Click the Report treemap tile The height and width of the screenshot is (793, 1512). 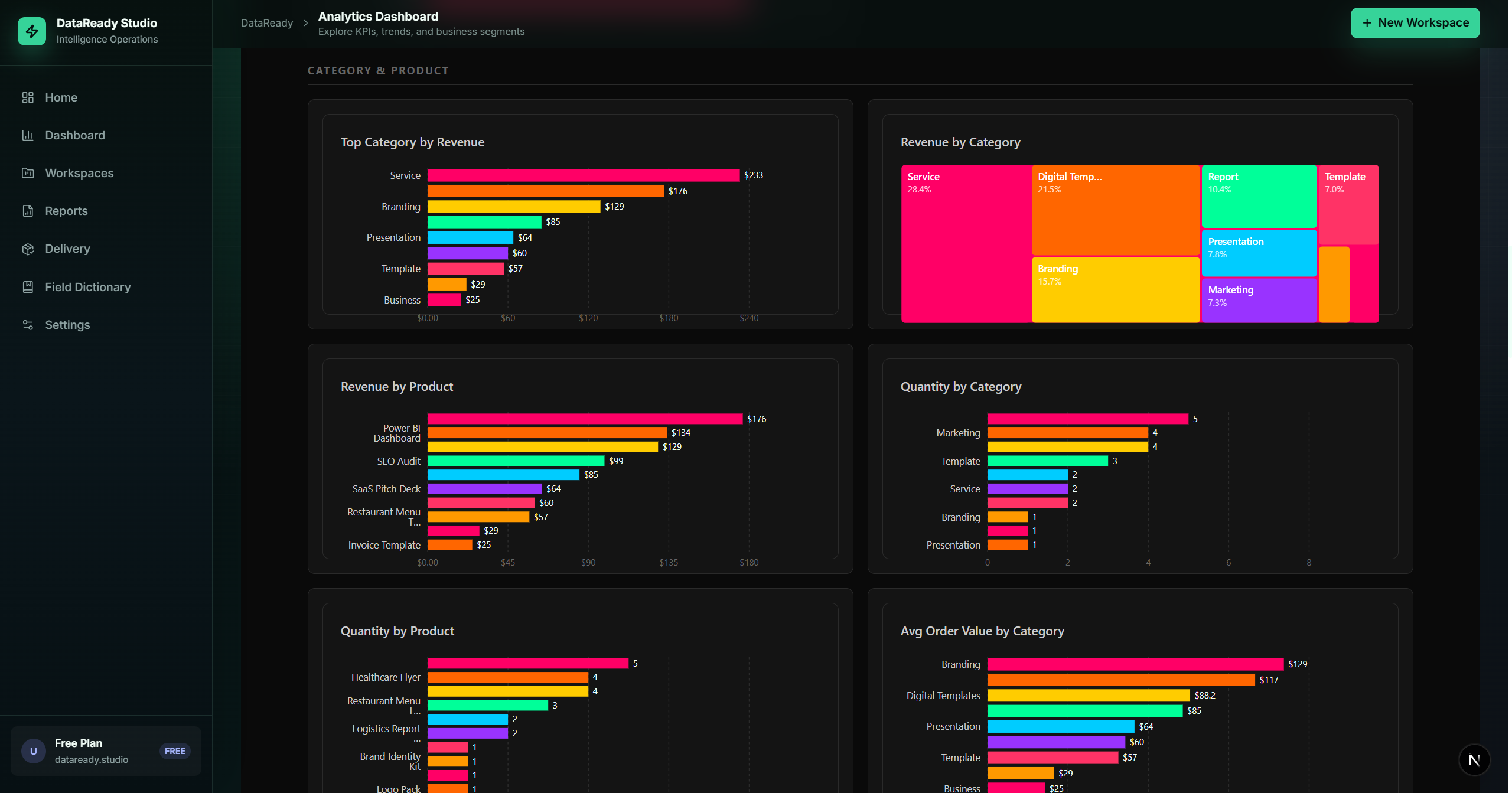1259,196
